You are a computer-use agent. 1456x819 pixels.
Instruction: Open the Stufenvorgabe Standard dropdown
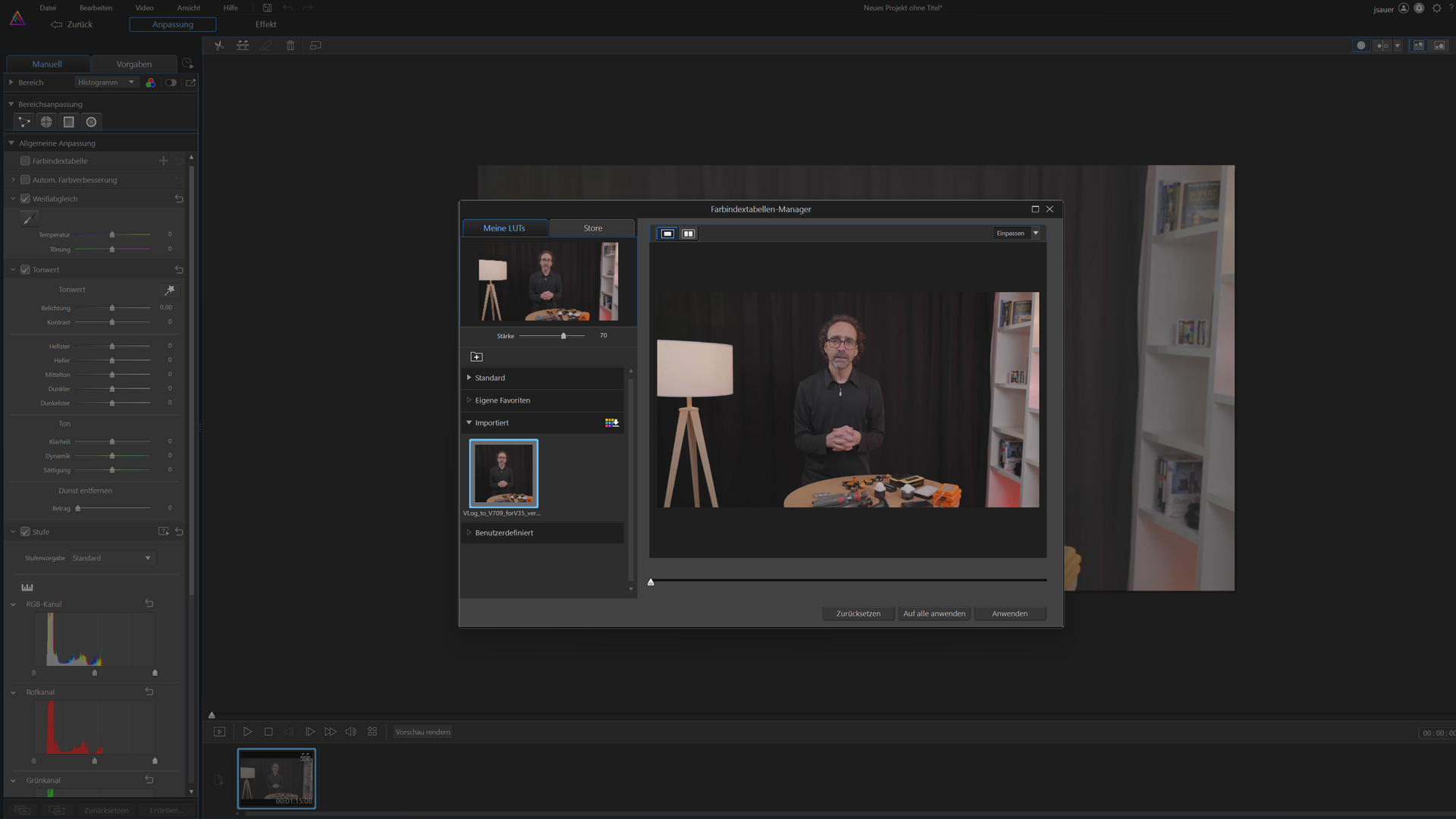point(111,558)
